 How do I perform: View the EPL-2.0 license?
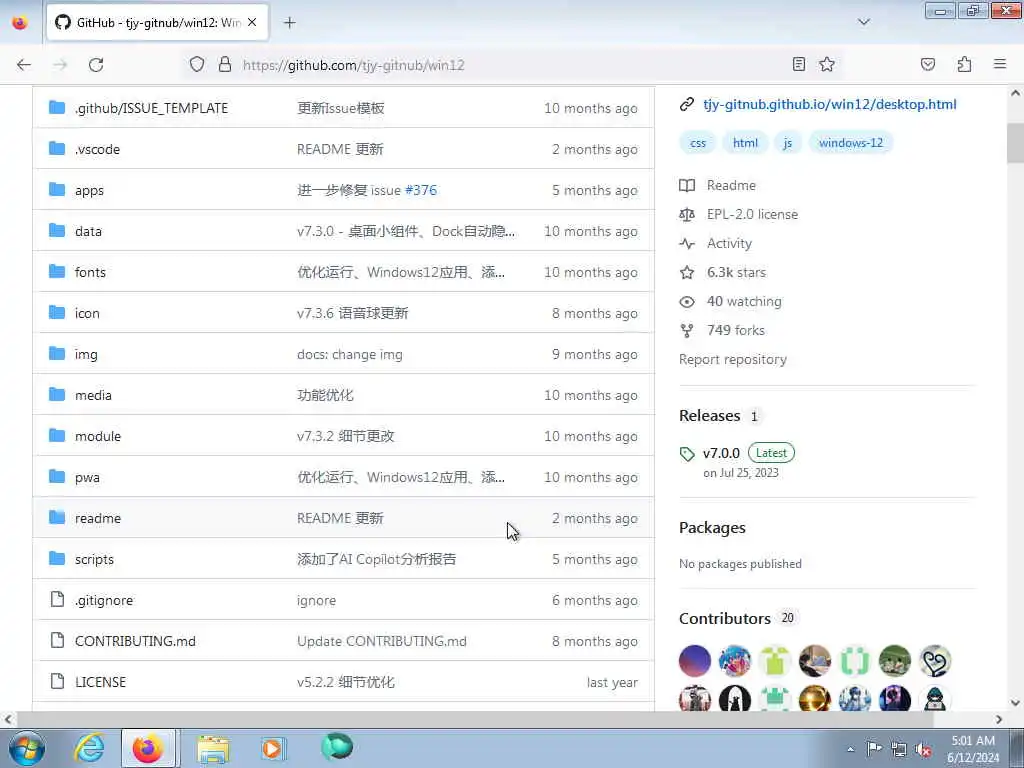click(x=739, y=214)
